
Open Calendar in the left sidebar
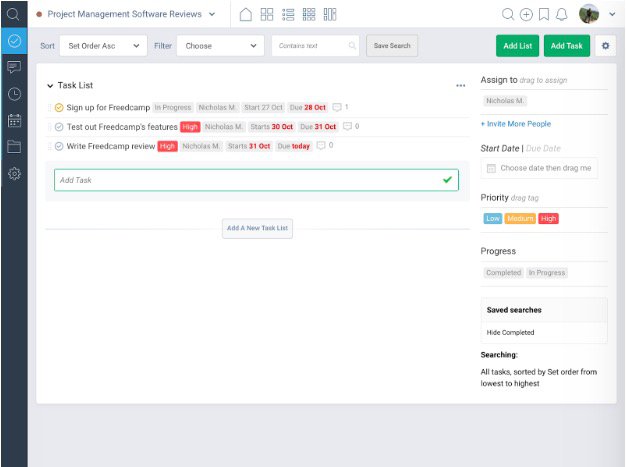[x=14, y=120]
